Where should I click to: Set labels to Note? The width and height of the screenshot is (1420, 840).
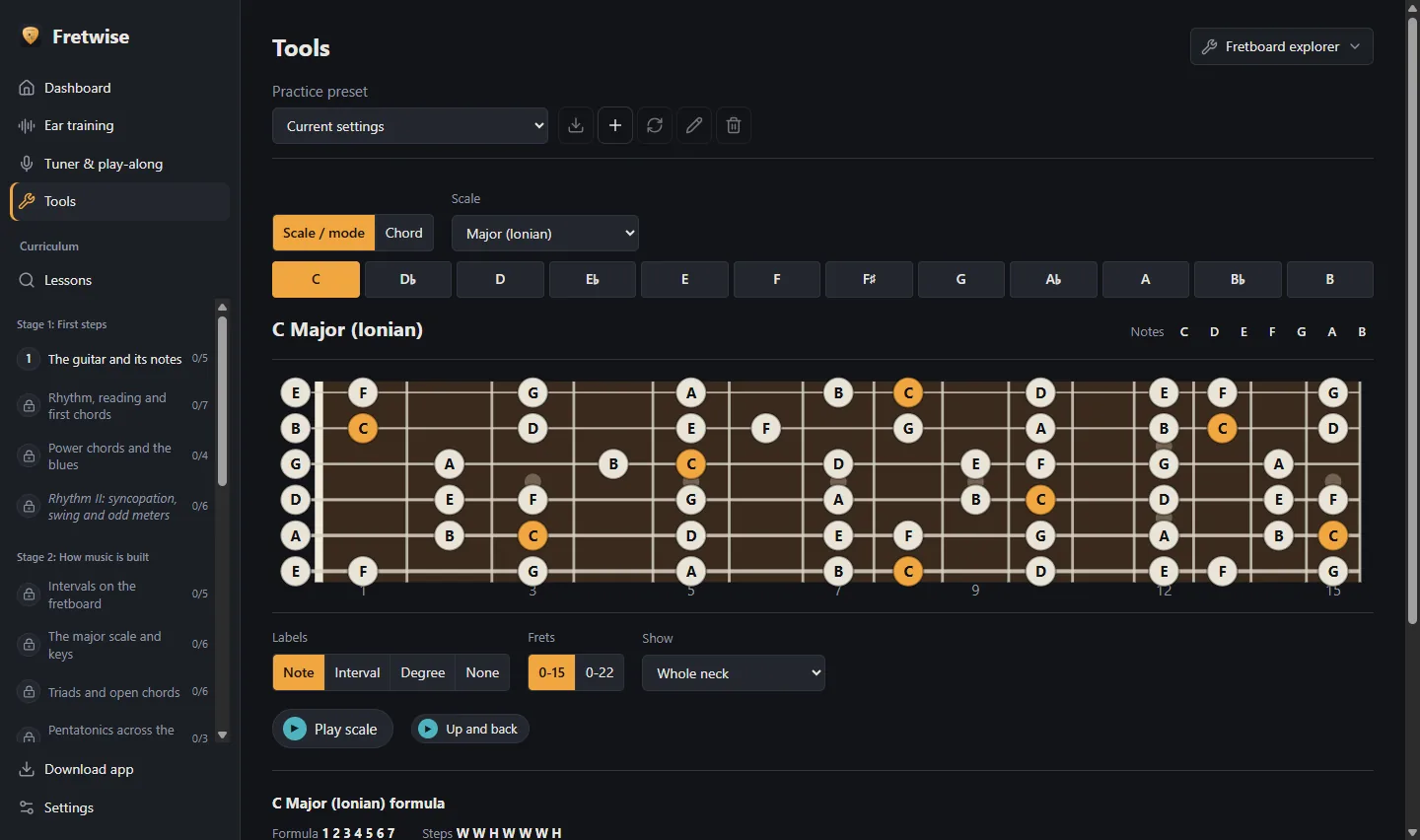coord(299,672)
